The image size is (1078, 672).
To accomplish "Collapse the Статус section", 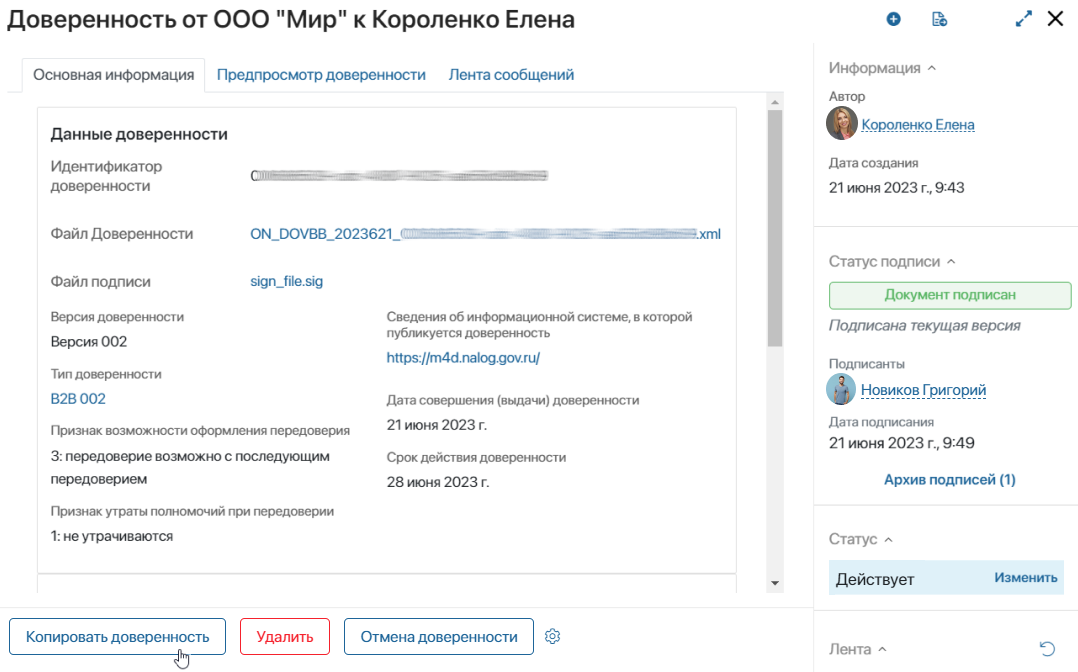I will 888,539.
